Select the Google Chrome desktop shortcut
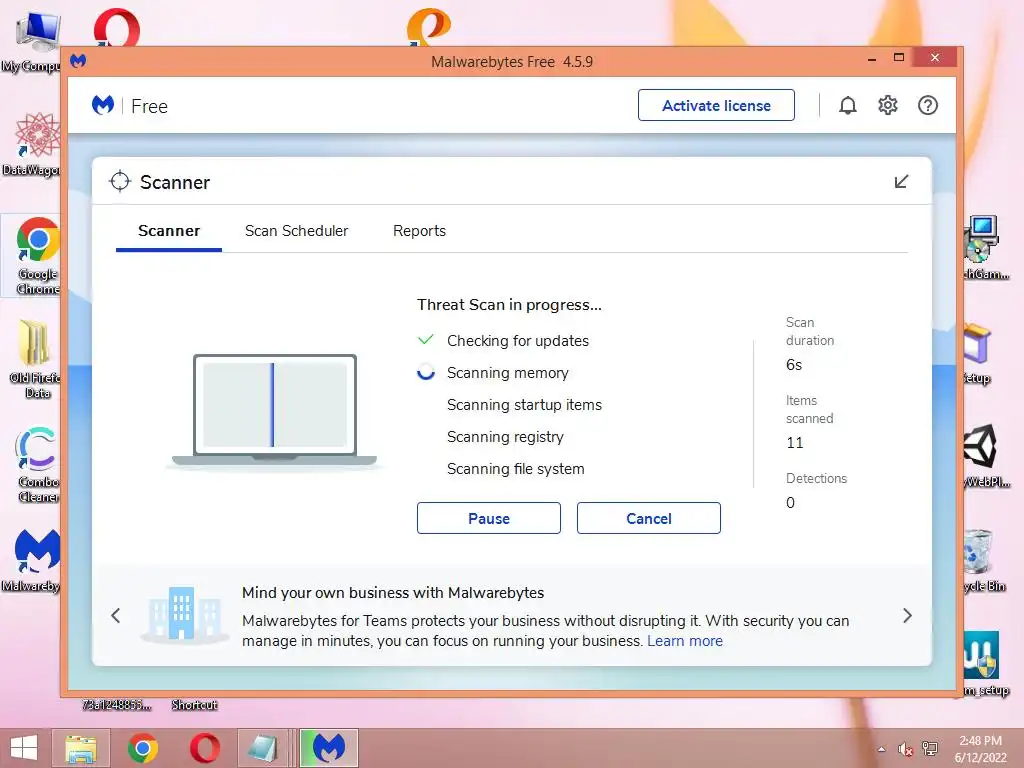This screenshot has width=1024, height=768. coord(37,255)
